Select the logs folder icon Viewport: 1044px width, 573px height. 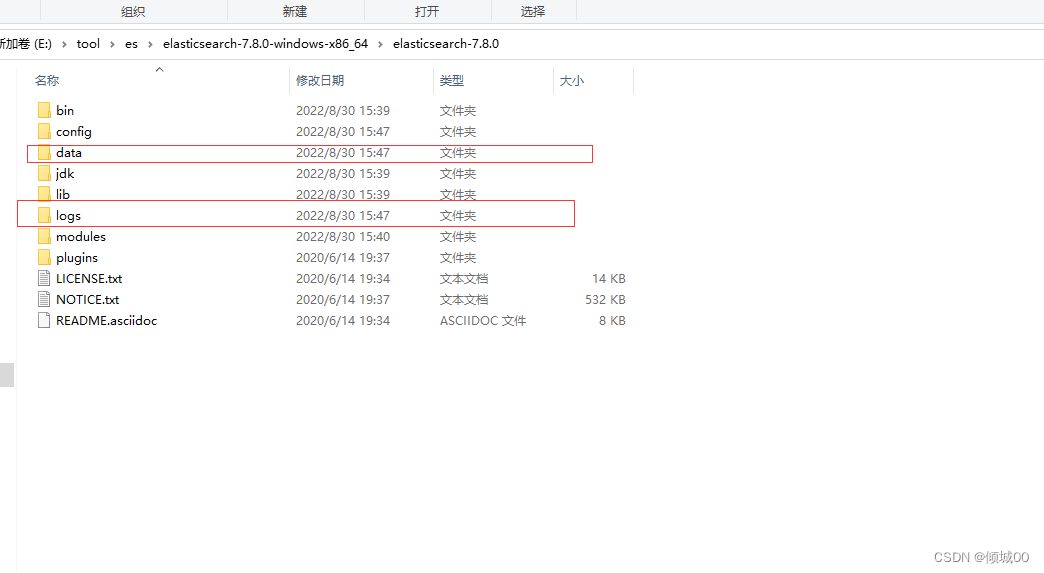click(44, 215)
